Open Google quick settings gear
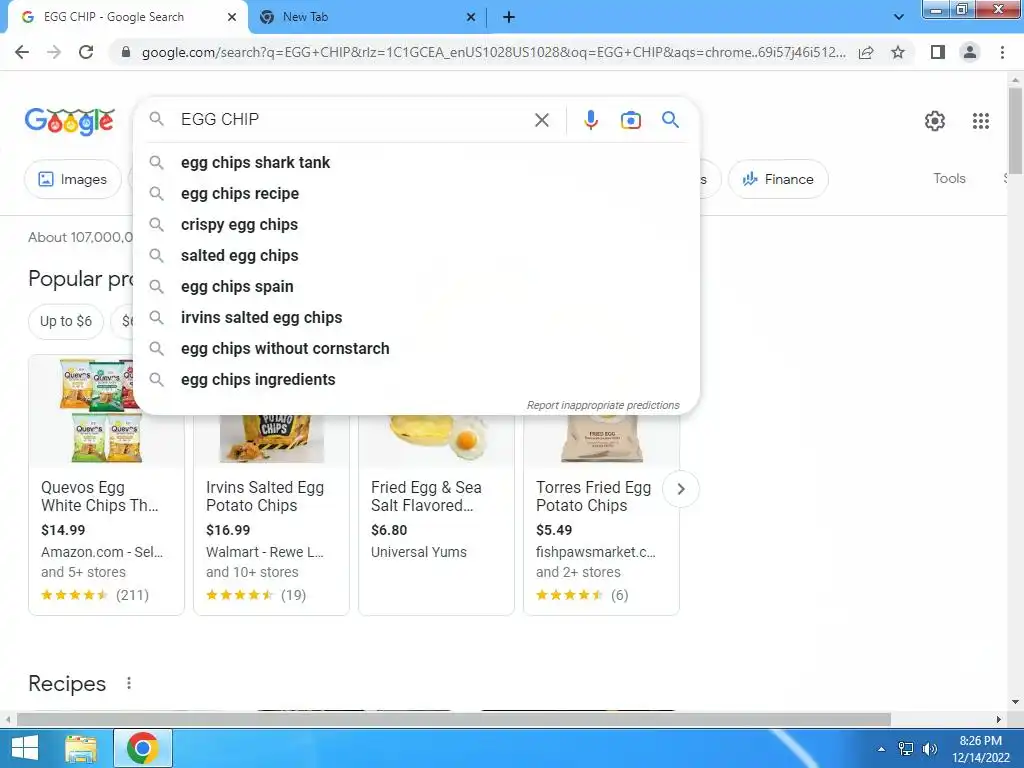Screen dimensions: 1024x768 point(935,121)
